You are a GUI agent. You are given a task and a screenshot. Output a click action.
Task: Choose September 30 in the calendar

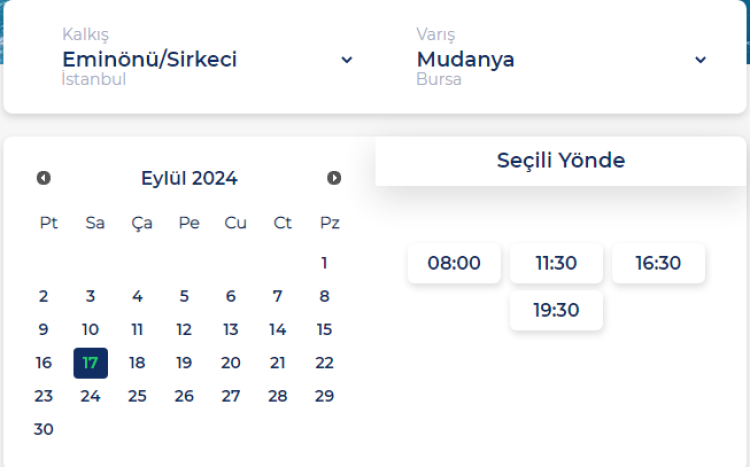(43, 429)
